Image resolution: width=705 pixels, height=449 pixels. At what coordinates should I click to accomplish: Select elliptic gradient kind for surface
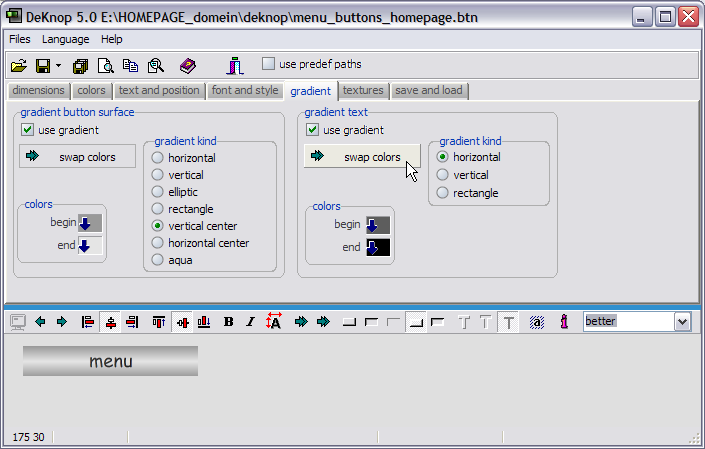[157, 191]
